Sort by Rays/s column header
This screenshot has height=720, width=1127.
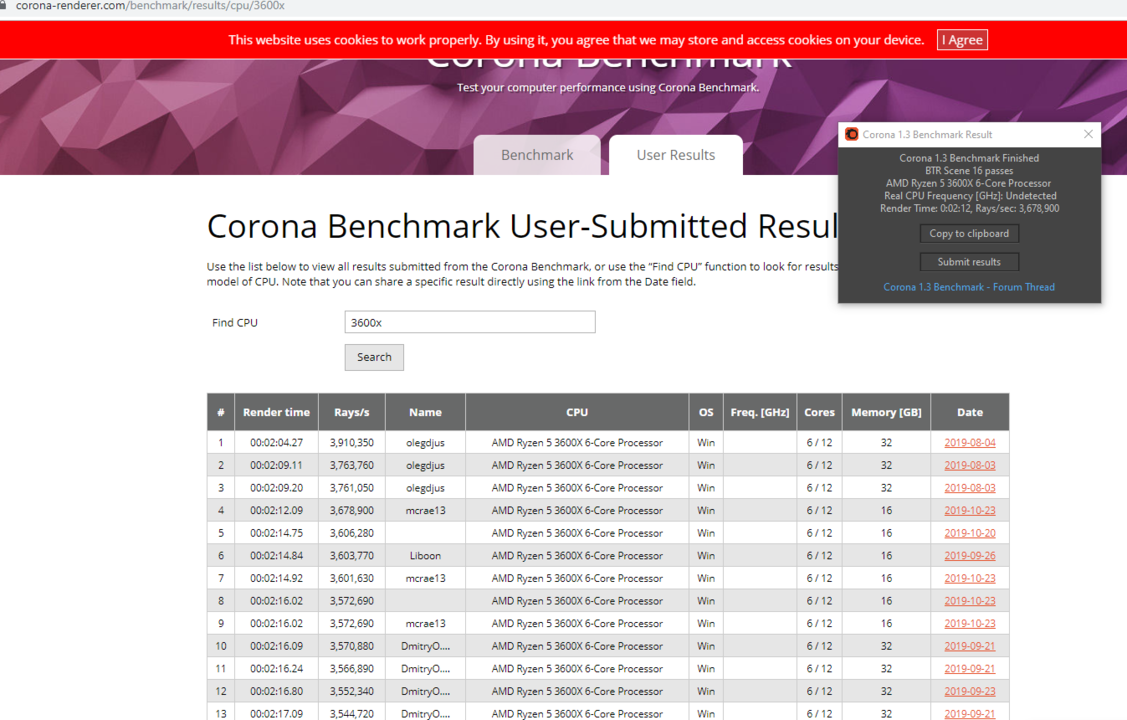pyautogui.click(x=351, y=412)
